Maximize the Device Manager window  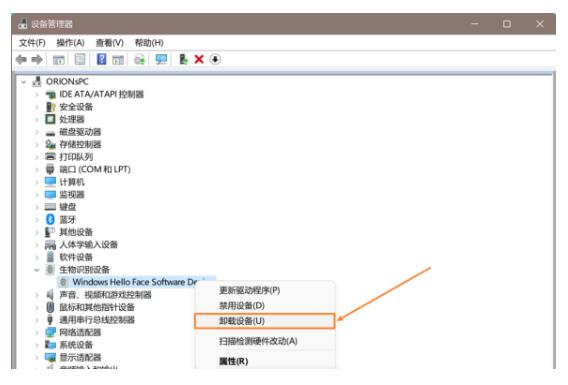click(507, 24)
